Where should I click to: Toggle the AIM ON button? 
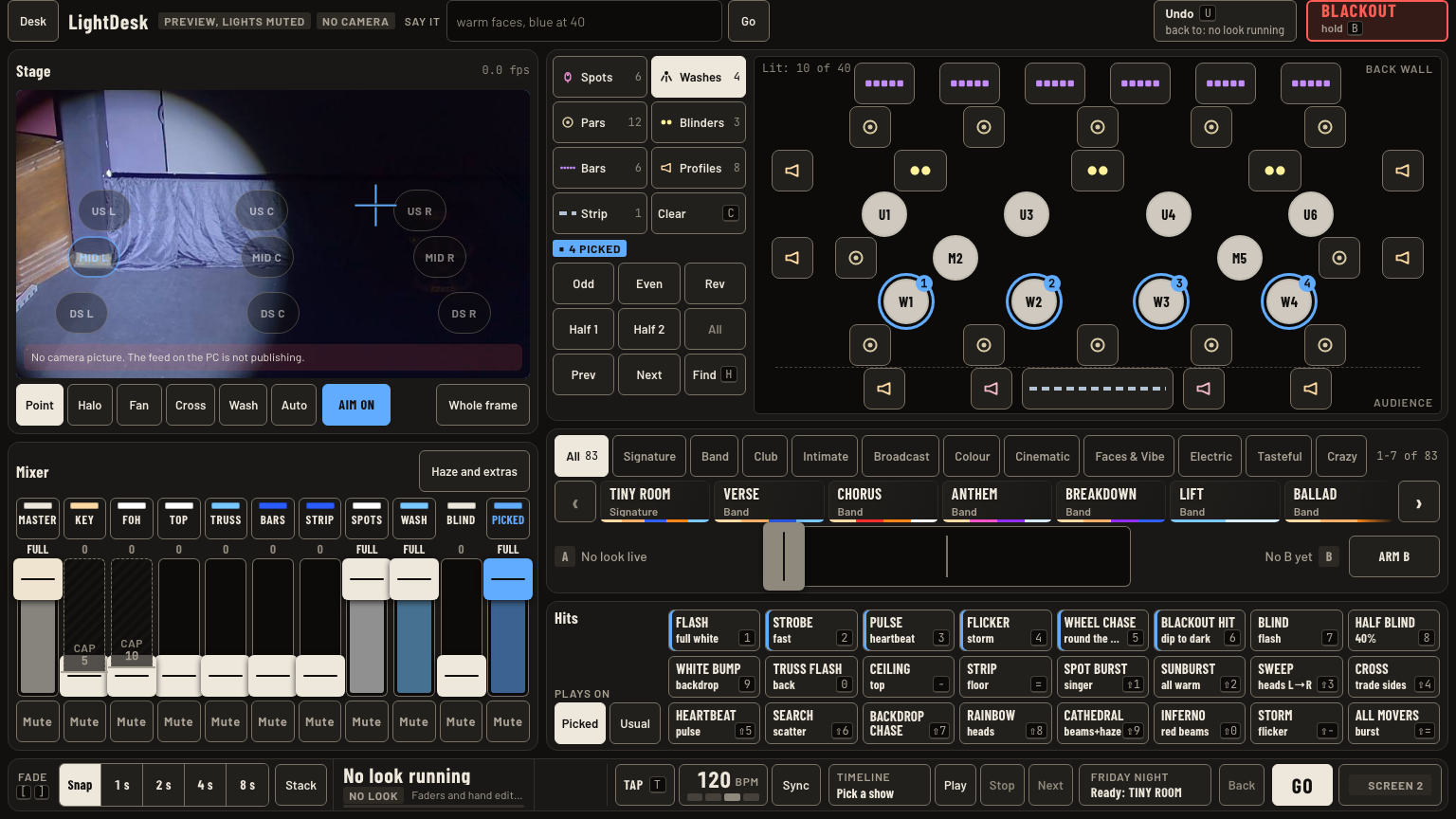(x=356, y=405)
